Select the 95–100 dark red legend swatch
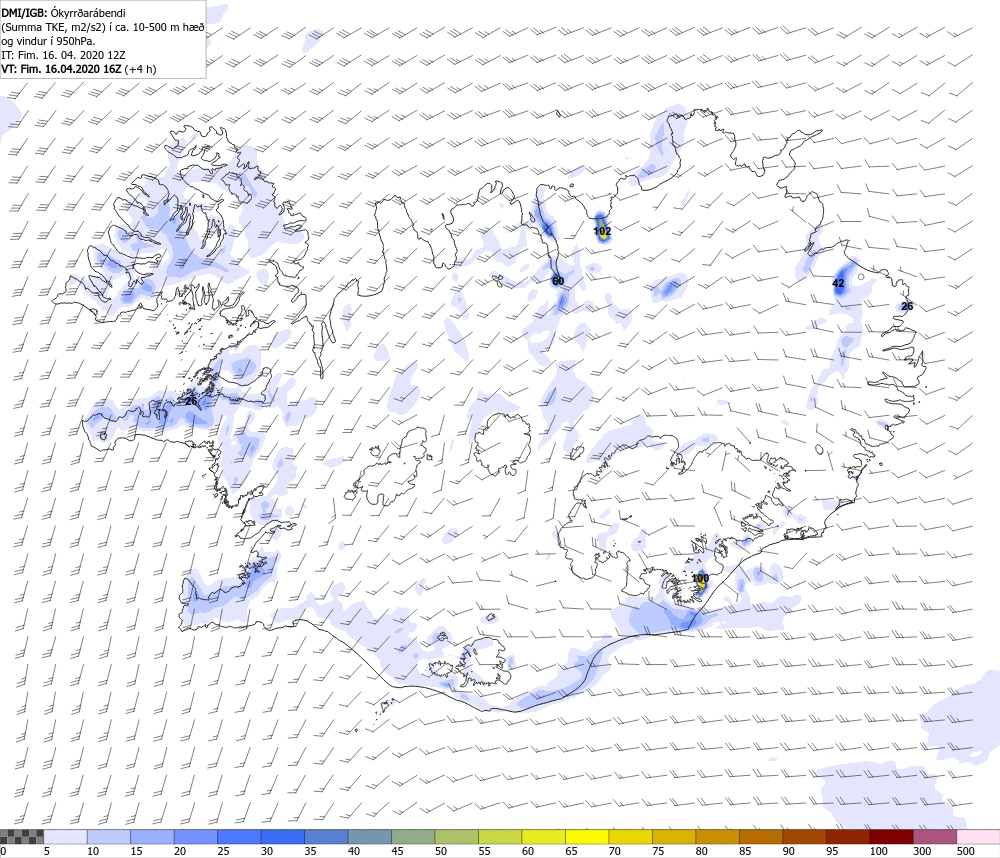The height and width of the screenshot is (858, 1000). click(x=847, y=837)
